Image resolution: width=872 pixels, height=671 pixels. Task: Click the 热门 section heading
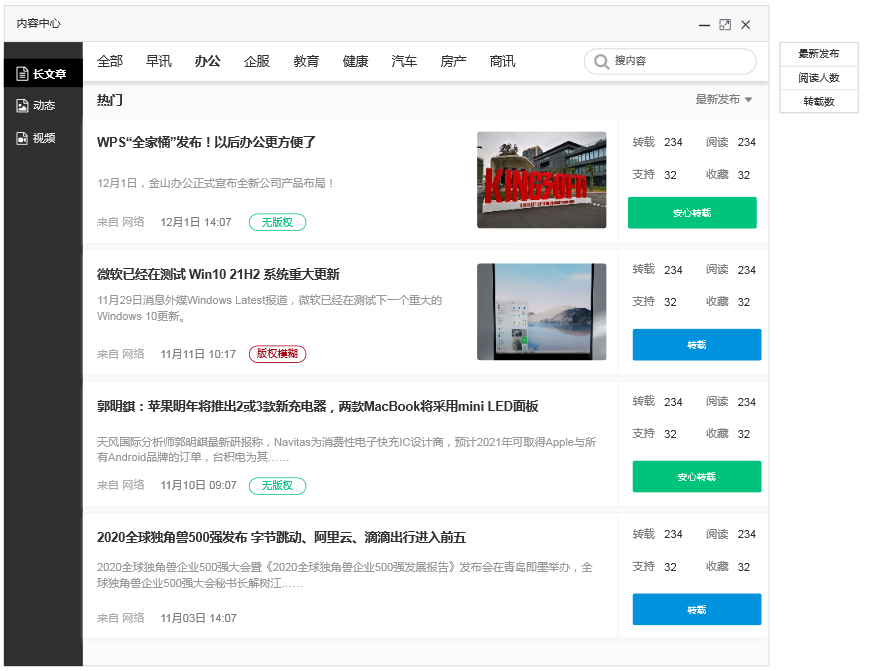click(110, 100)
